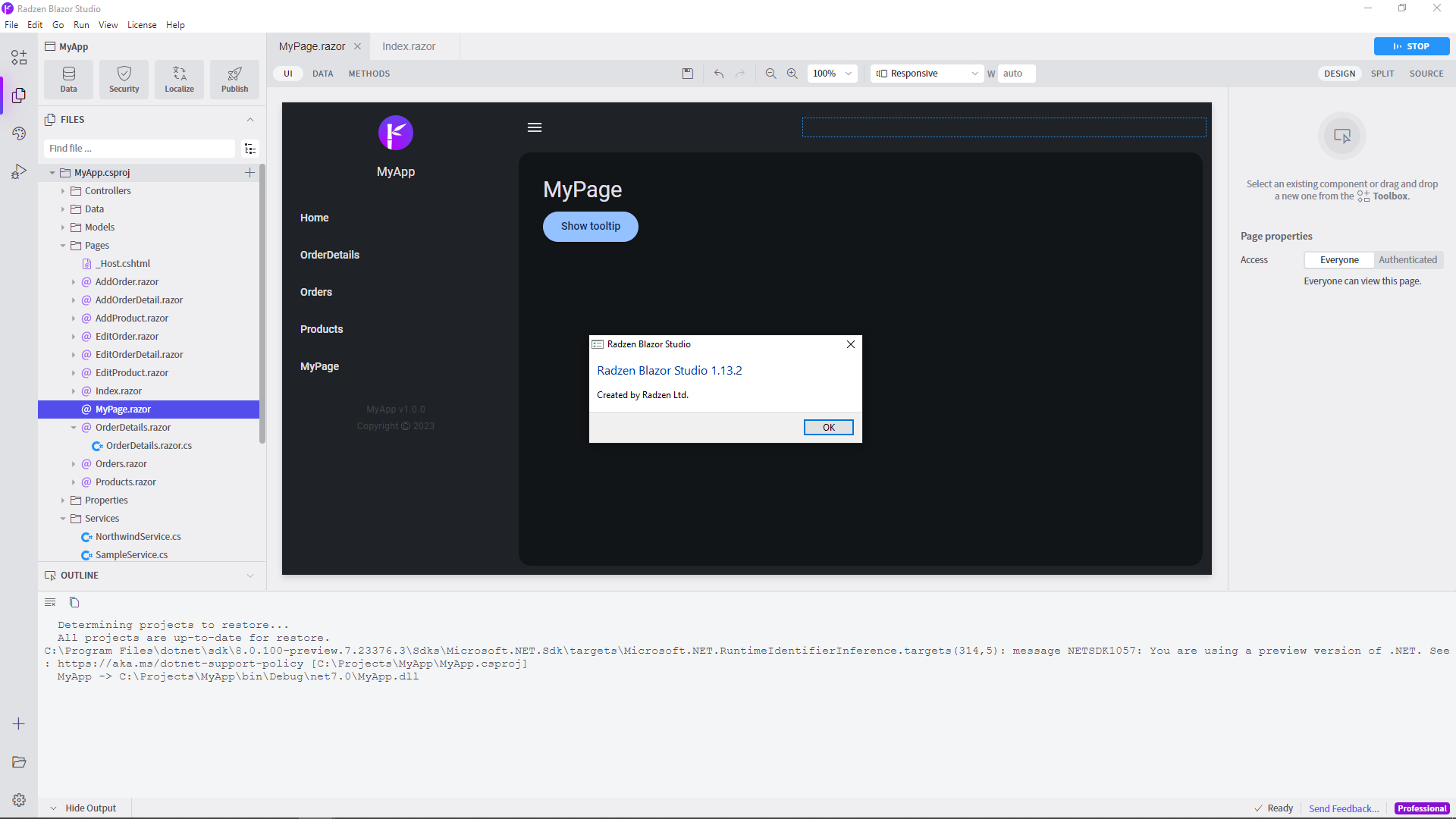This screenshot has height=819, width=1456.
Task: Click the Find file search field
Action: [140, 149]
